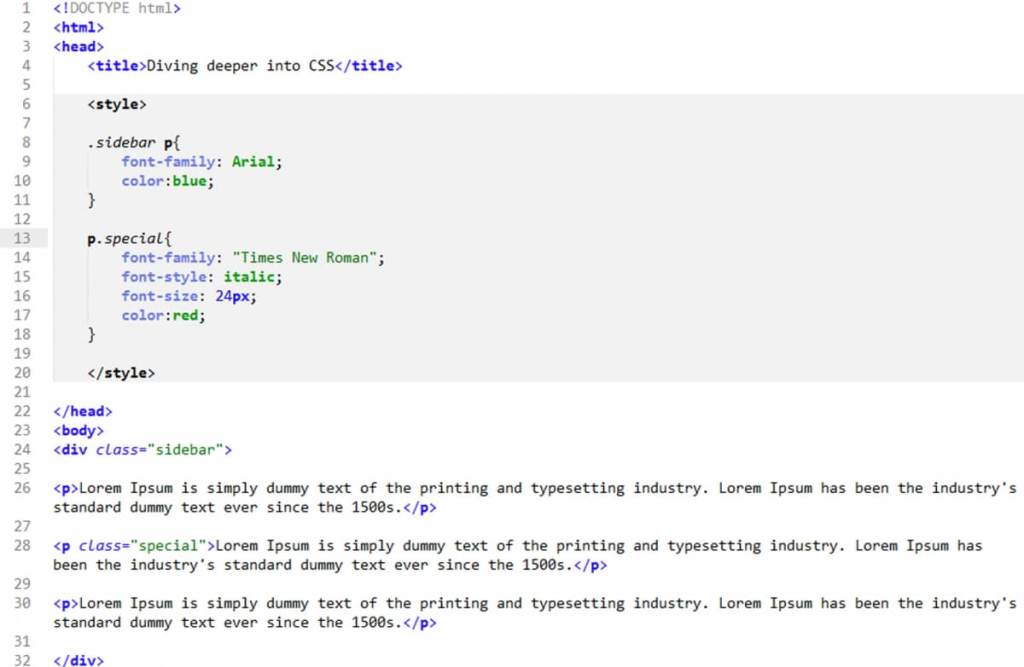1024x667 pixels.
Task: Click line number 13 in the gutter
Action: coord(22,238)
